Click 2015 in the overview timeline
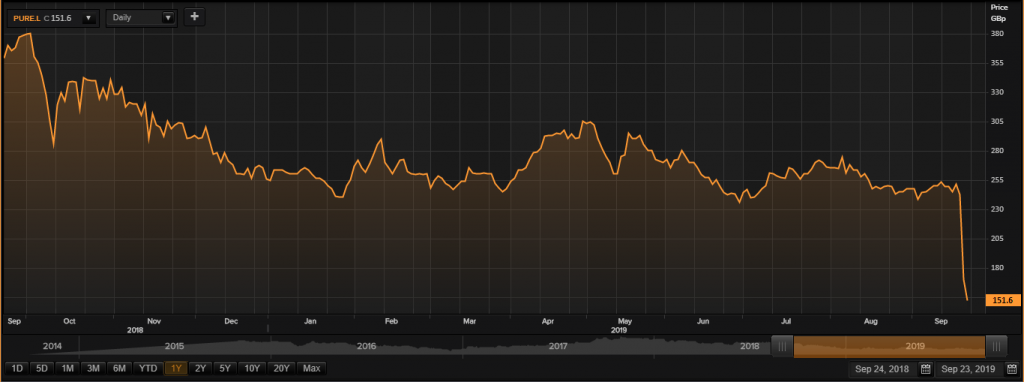Image resolution: width=1024 pixels, height=382 pixels. 175,346
